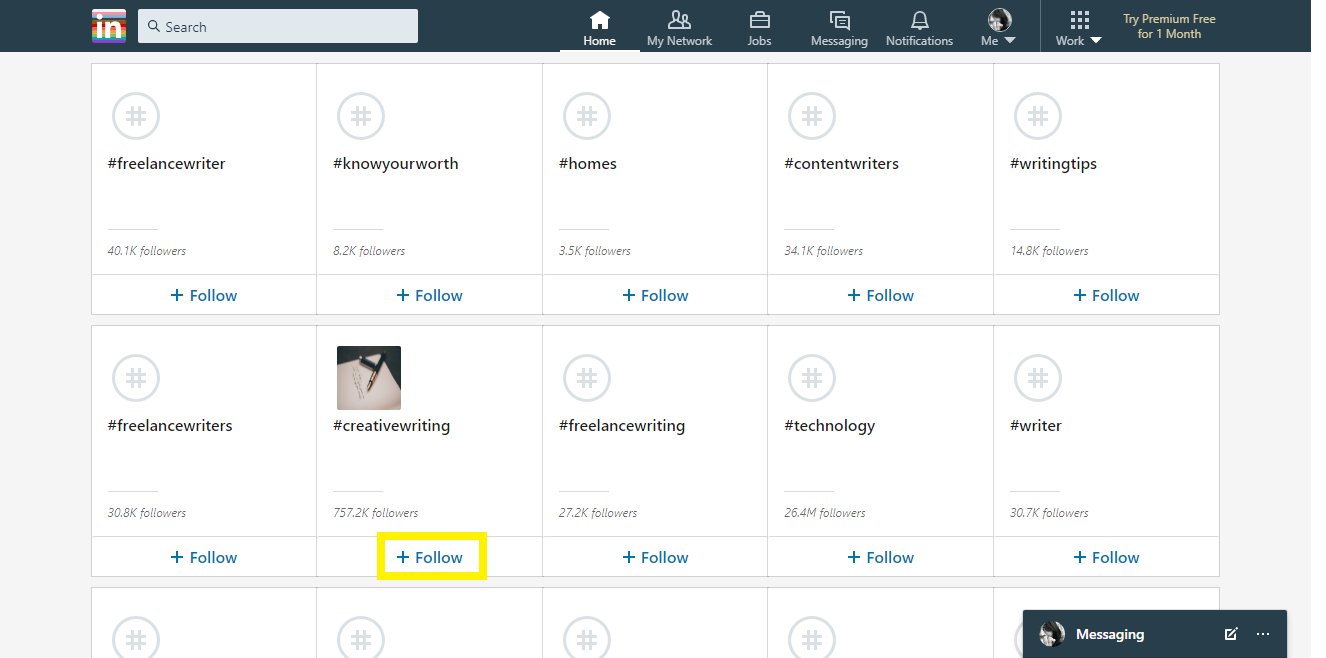1326x658 pixels.
Task: Compose a new message icon
Action: (x=1231, y=634)
